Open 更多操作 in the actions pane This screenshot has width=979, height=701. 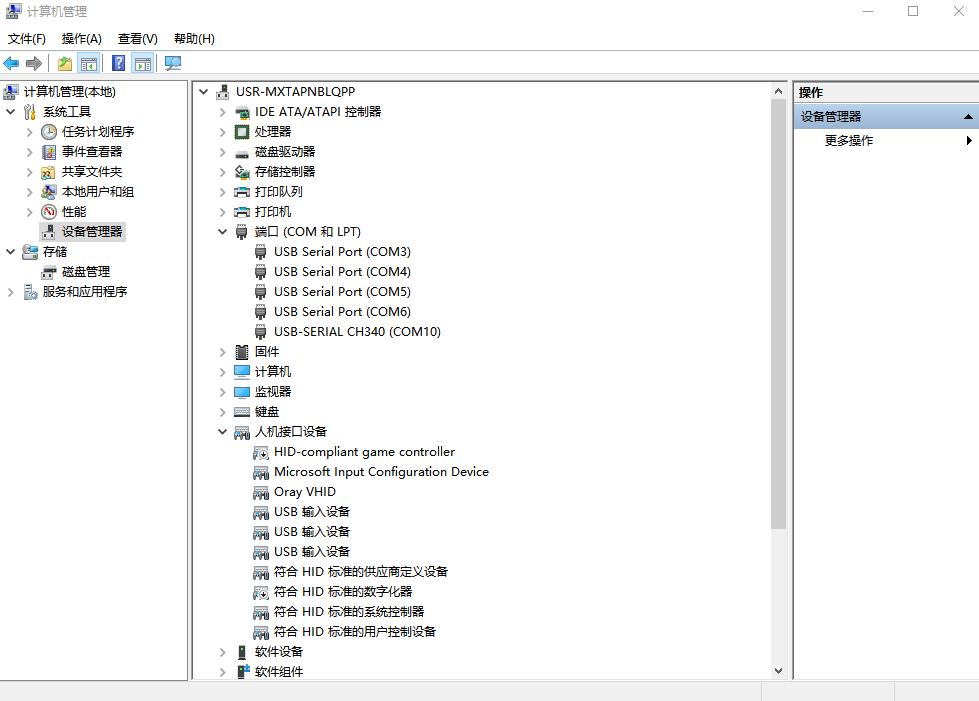tap(848, 141)
